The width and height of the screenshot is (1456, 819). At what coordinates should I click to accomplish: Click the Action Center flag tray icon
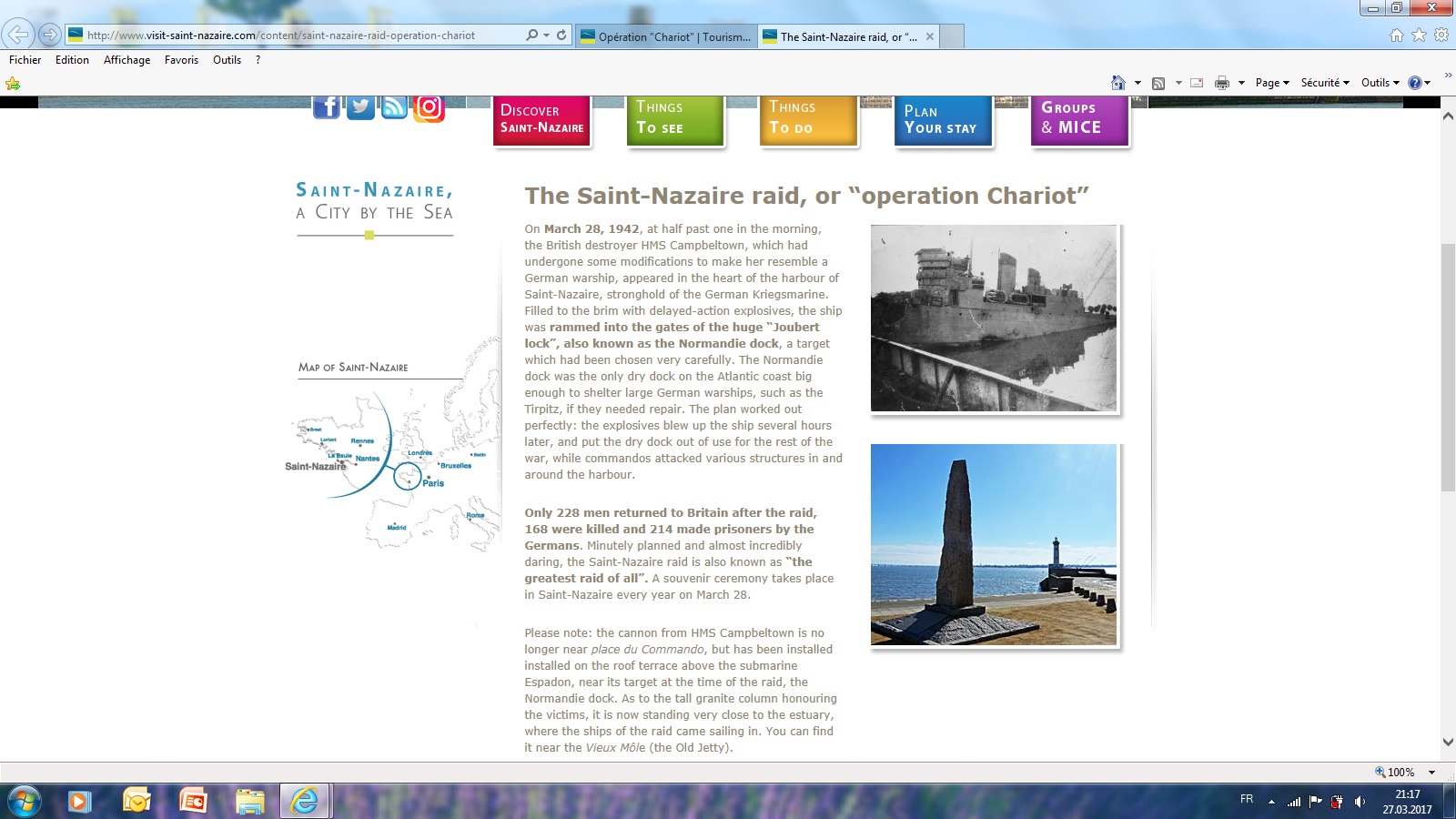tap(1315, 802)
